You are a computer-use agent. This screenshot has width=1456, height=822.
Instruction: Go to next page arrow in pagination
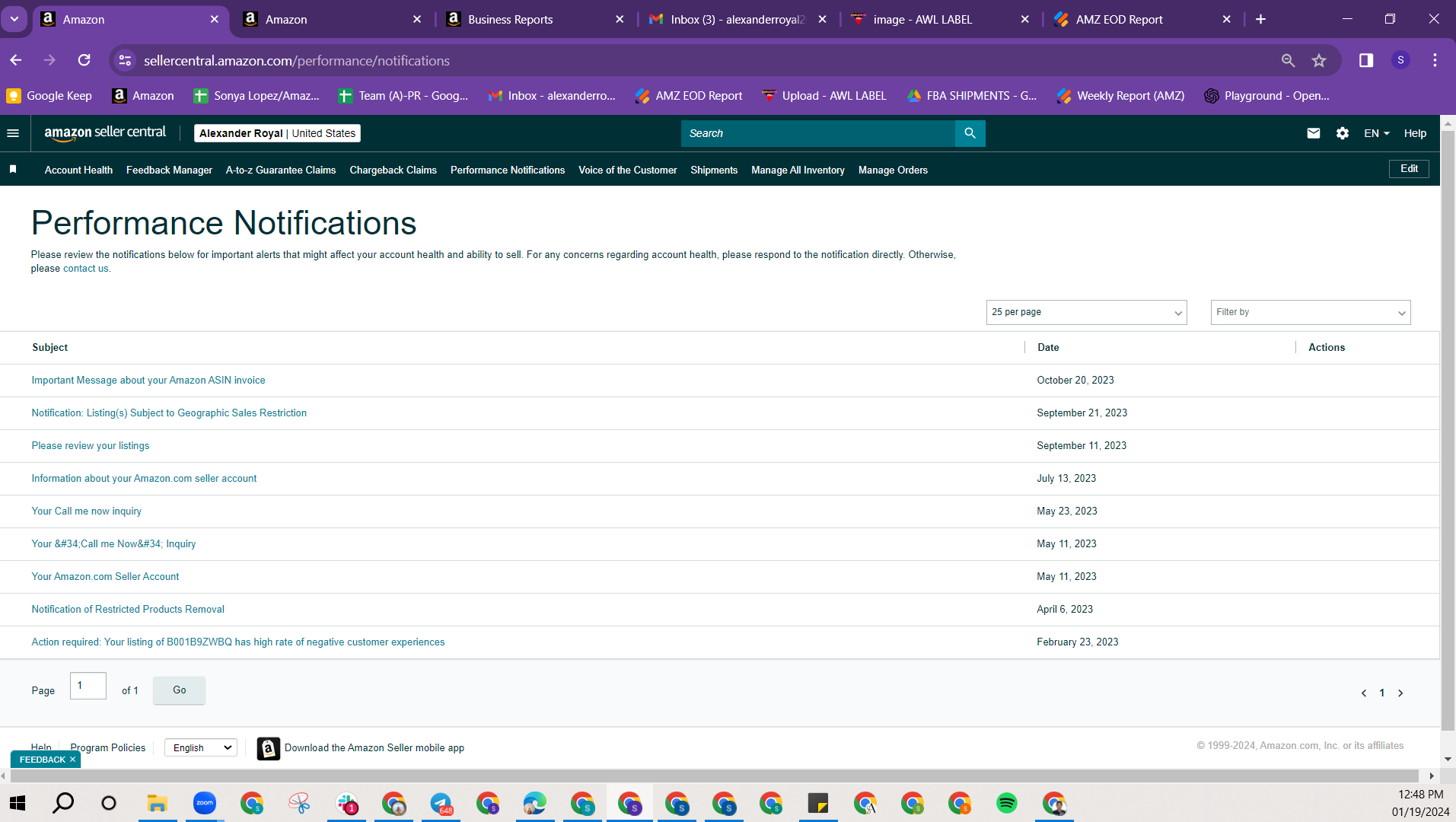point(1400,693)
